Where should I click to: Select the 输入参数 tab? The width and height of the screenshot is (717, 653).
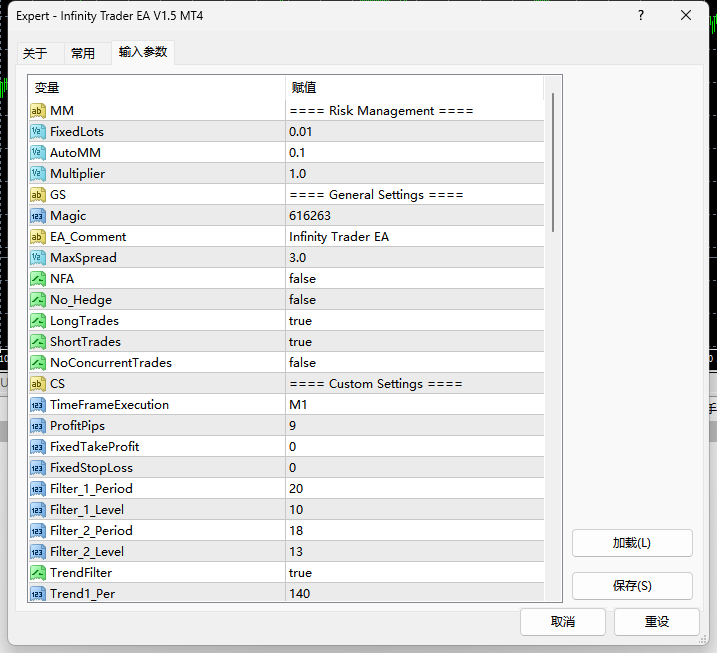click(143, 52)
